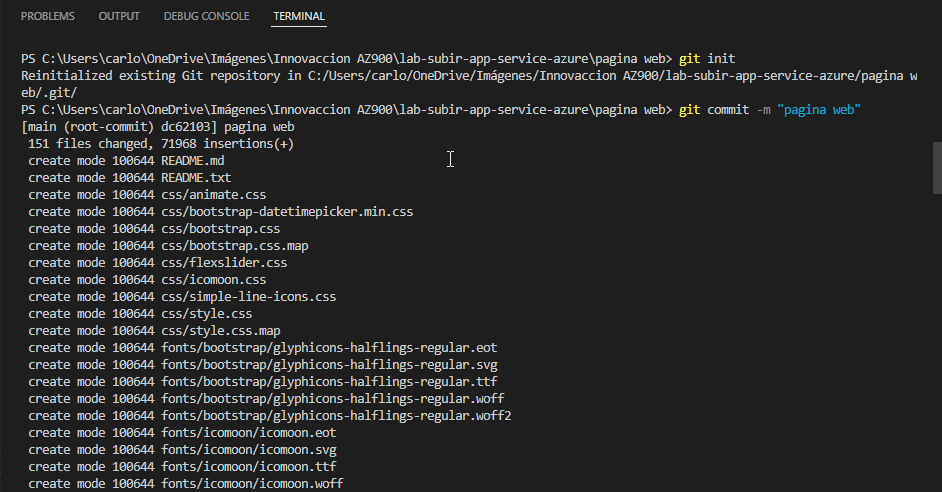
Task: Click the 'README.txt' output line
Action: [x=130, y=178]
